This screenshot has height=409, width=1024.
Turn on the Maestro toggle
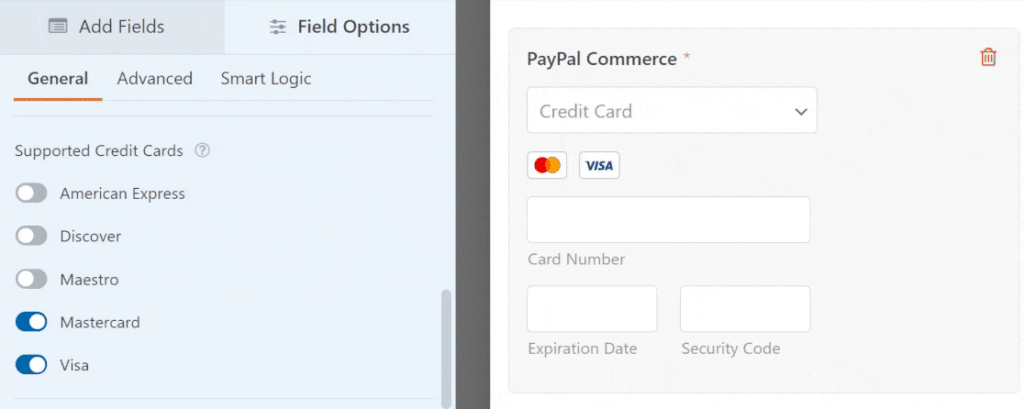click(x=31, y=279)
